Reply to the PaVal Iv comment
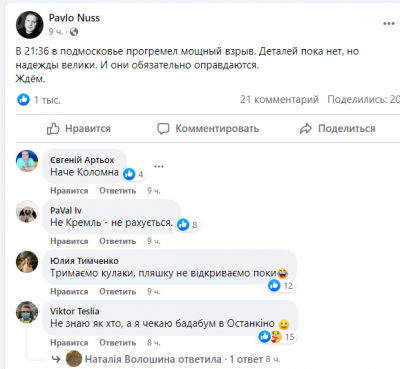 (x=118, y=241)
